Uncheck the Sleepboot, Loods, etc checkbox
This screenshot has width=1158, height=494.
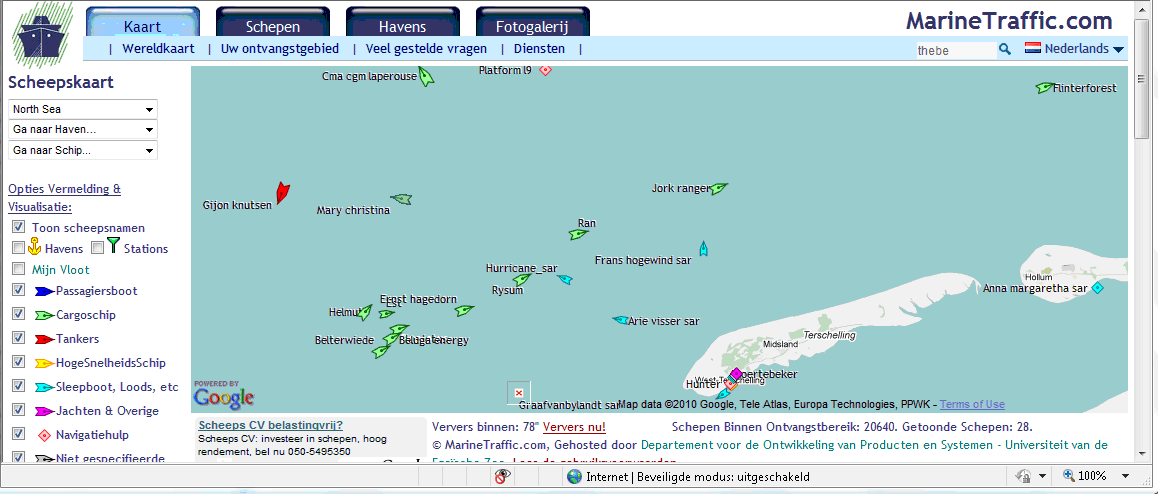pyautogui.click(x=18, y=385)
